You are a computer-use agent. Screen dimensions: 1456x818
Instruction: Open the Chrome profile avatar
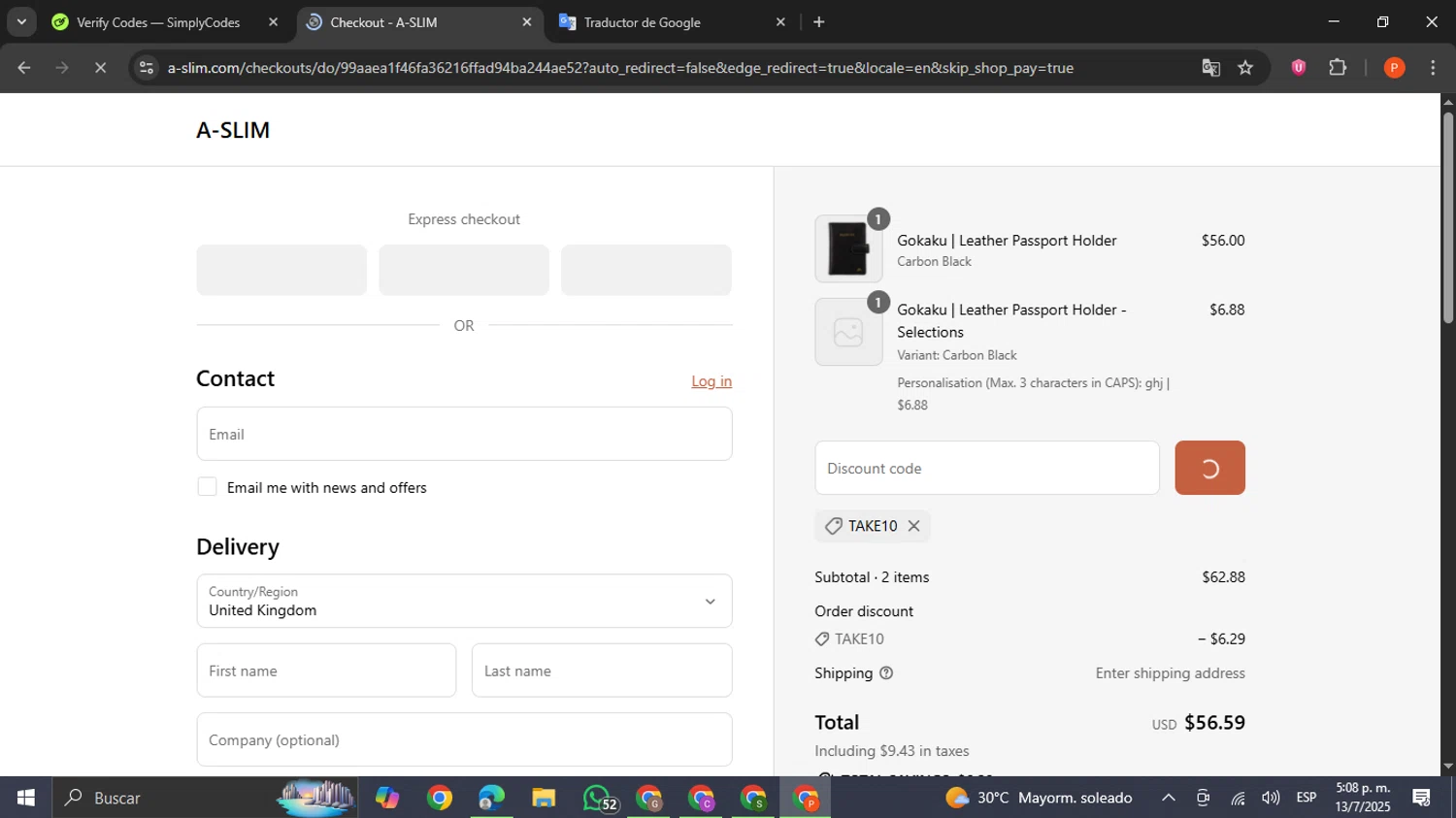coord(1394,68)
